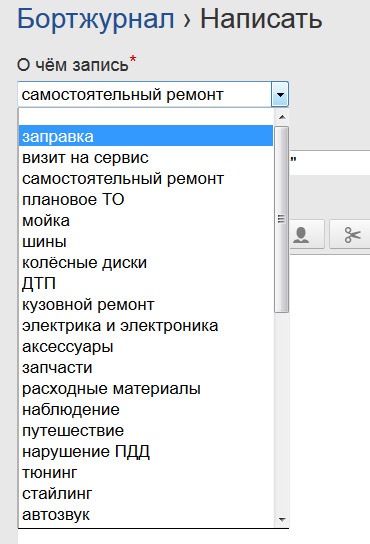
Task: Choose наблюдение option
Action: [146, 409]
